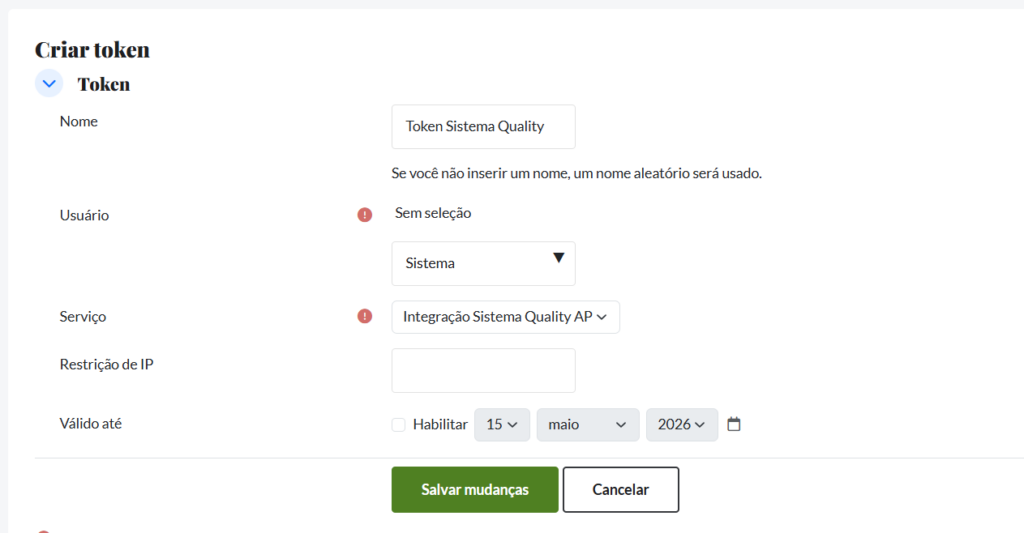Collapse the Token section chevron
This screenshot has height=533, width=1024.
(x=49, y=84)
